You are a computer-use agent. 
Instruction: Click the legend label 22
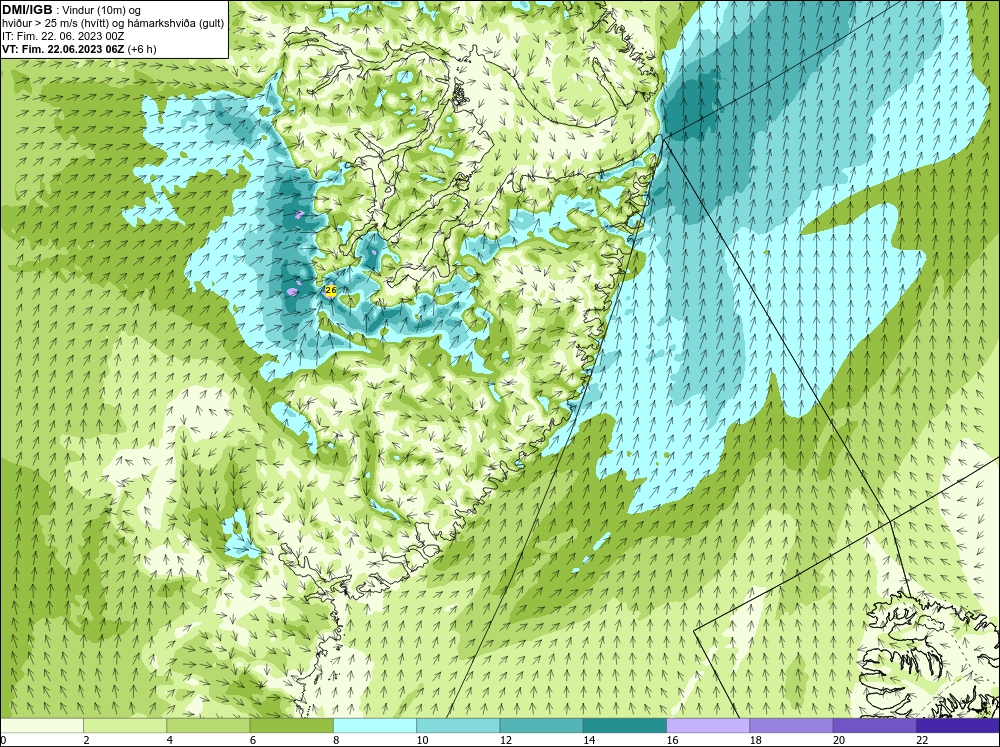(922, 740)
